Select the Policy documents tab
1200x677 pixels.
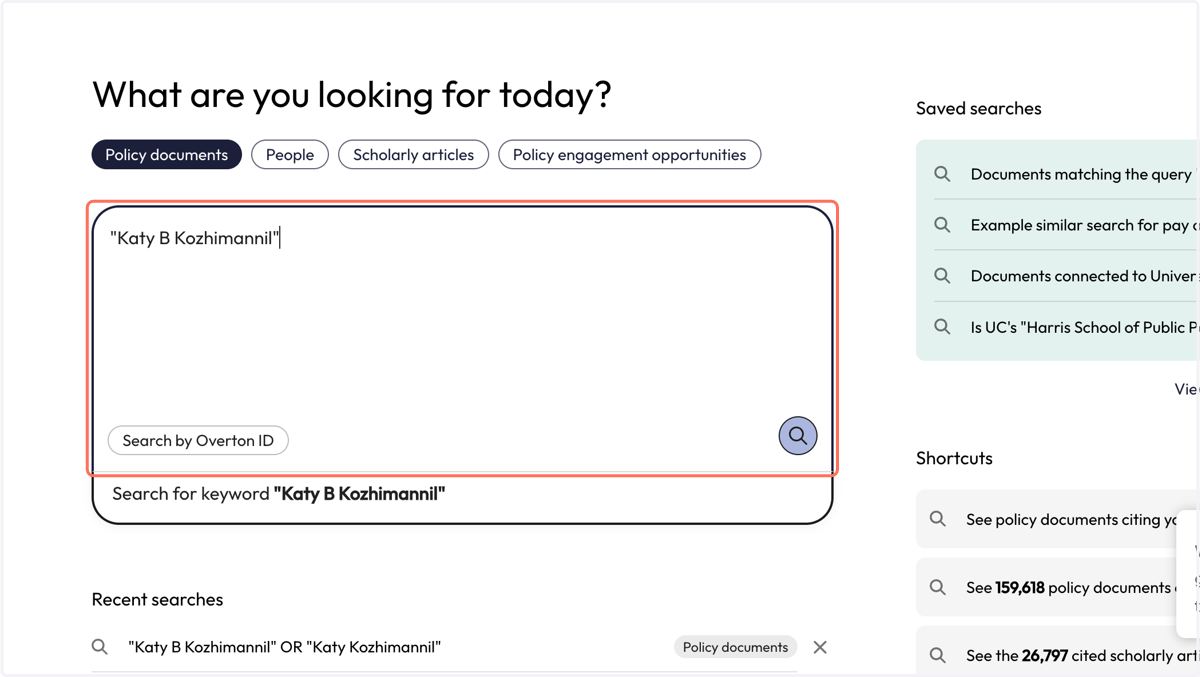pyautogui.click(x=167, y=155)
